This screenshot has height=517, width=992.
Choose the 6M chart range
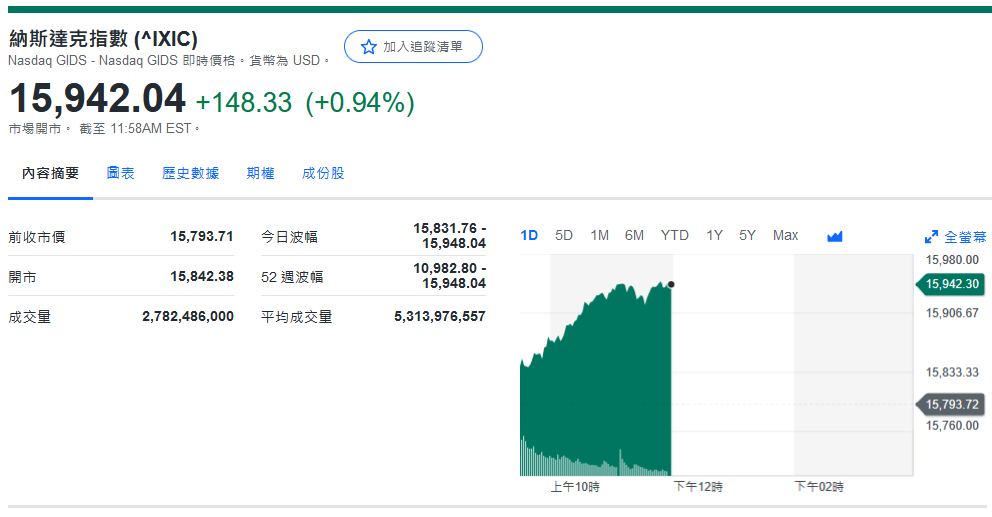point(634,235)
